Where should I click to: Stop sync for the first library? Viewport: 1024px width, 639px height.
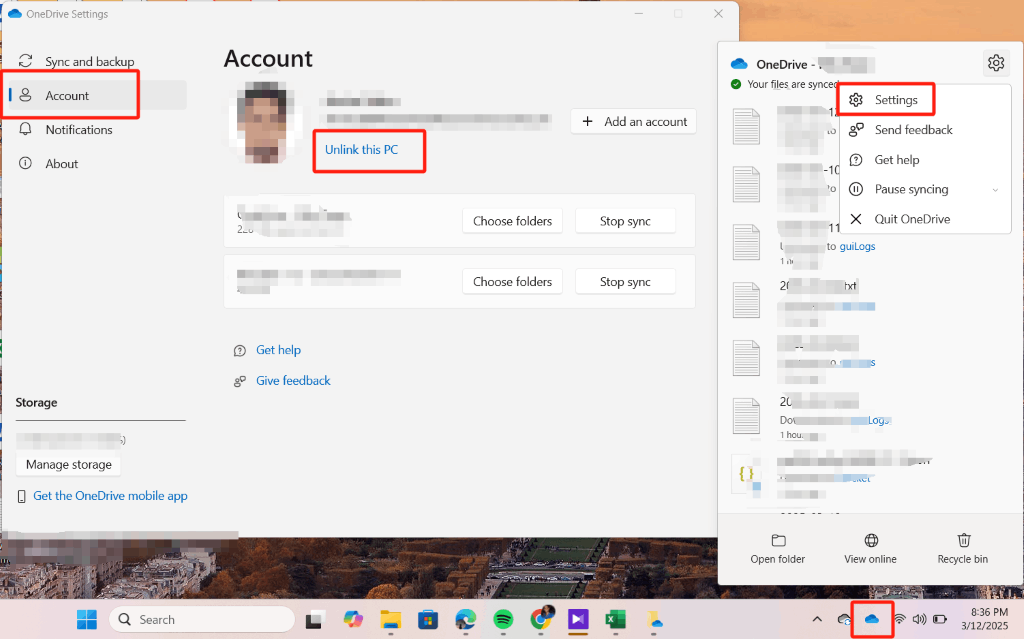pyautogui.click(x=625, y=220)
